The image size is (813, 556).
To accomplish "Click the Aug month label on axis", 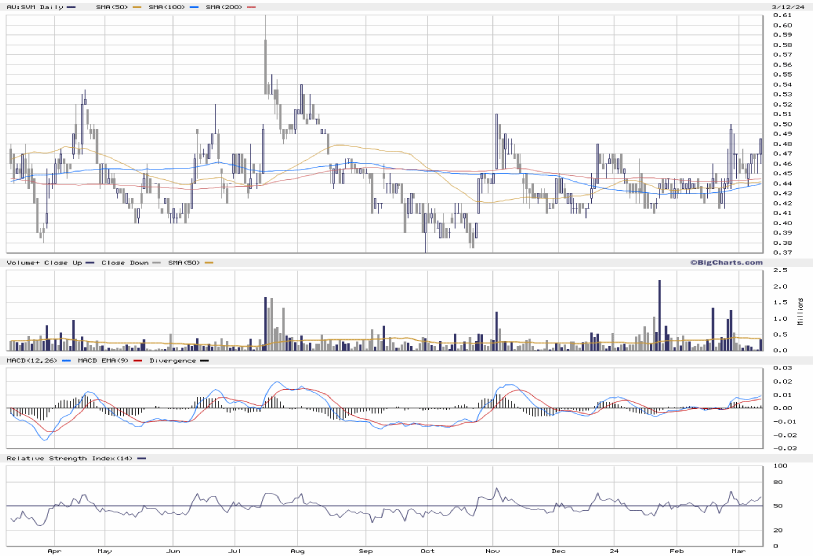I will (297, 550).
